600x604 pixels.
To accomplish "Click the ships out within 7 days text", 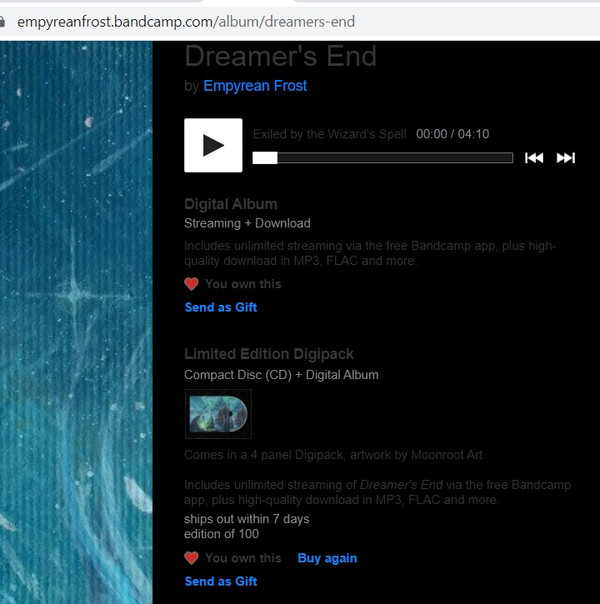I will tap(246, 519).
